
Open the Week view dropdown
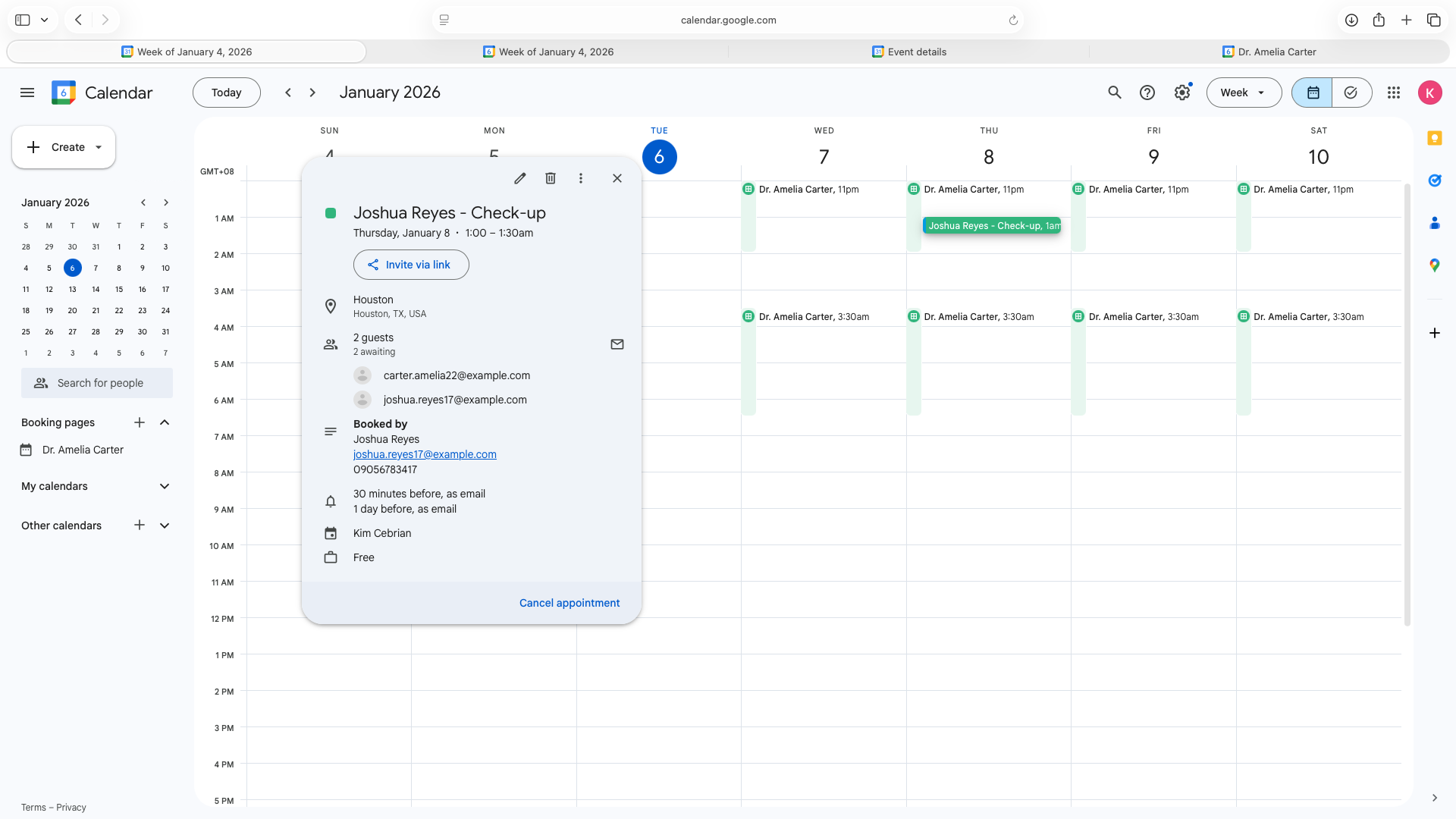(1244, 93)
